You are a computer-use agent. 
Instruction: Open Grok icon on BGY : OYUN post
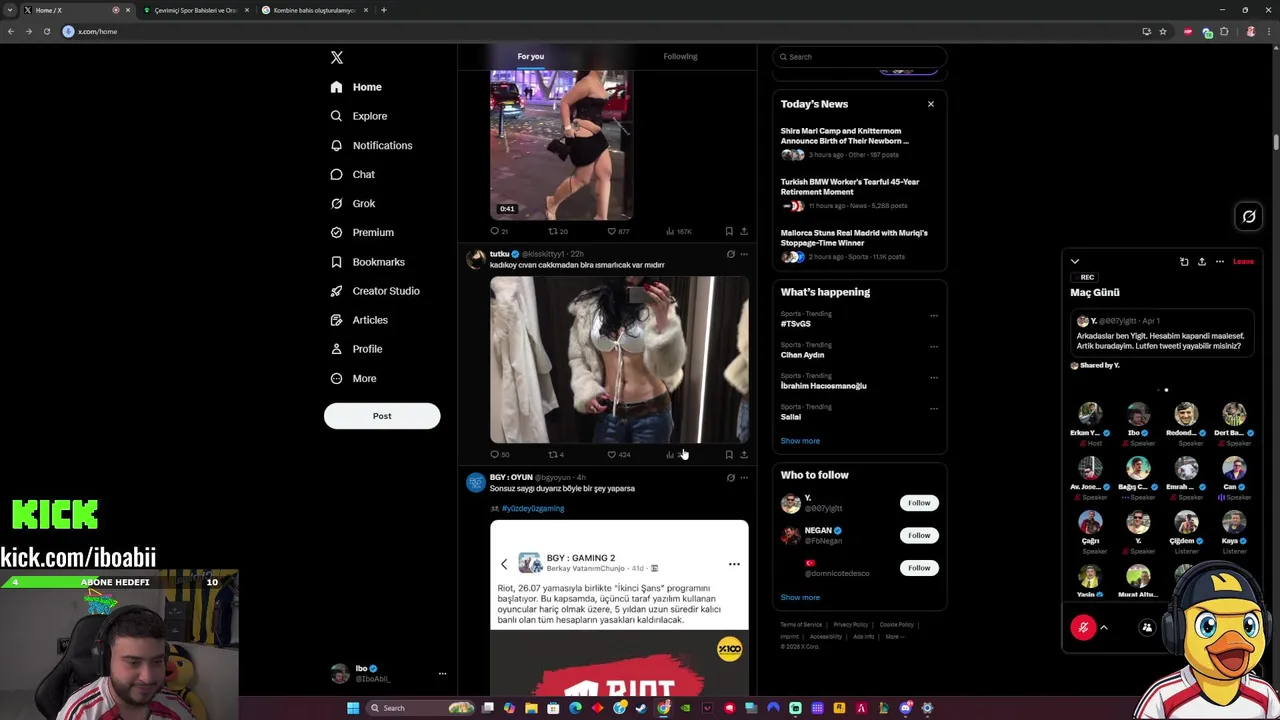point(730,478)
